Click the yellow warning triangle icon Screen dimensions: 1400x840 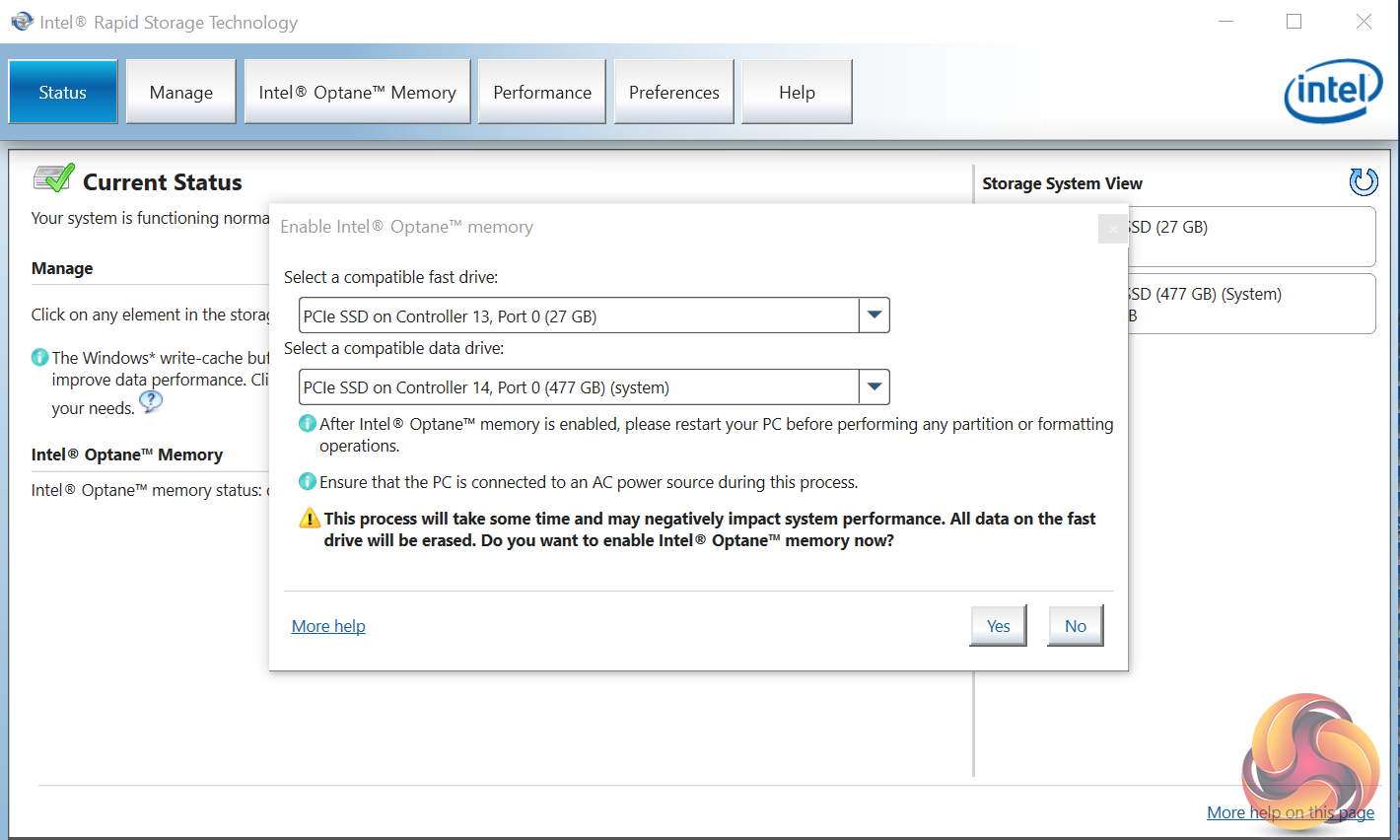(310, 518)
